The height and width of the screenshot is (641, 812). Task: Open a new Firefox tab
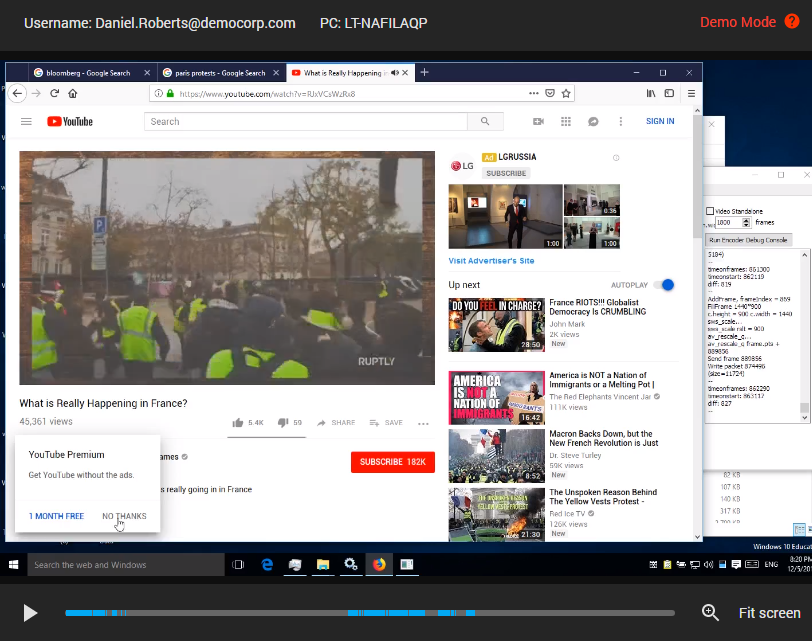(425, 72)
